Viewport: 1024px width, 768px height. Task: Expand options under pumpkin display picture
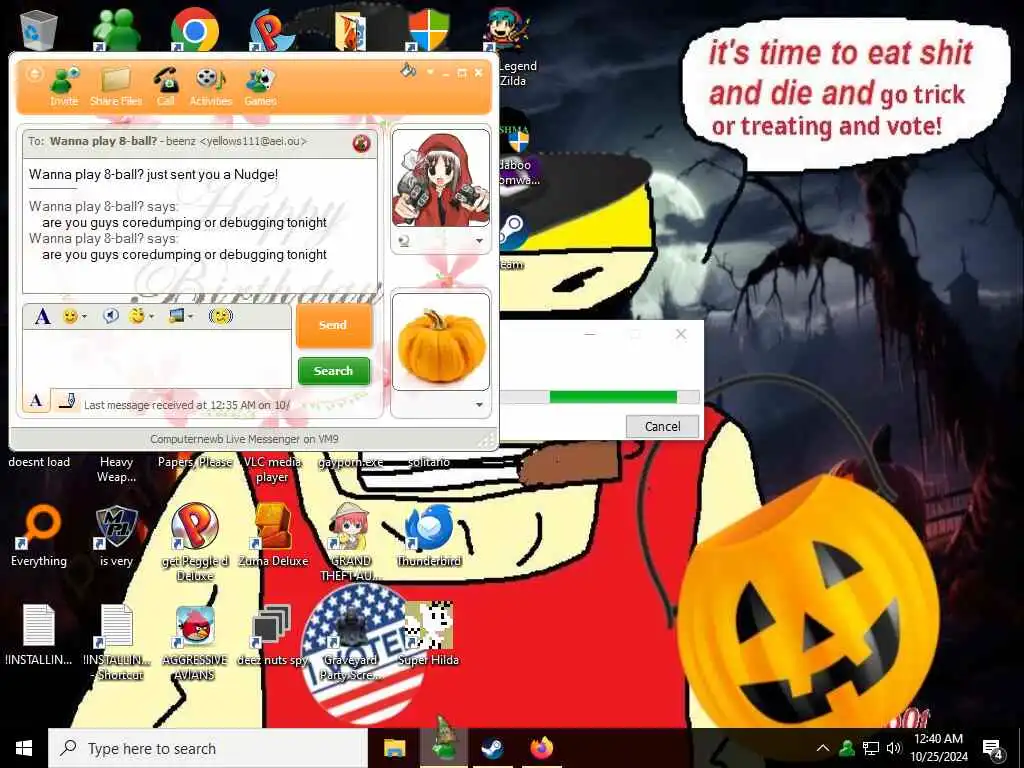click(479, 405)
